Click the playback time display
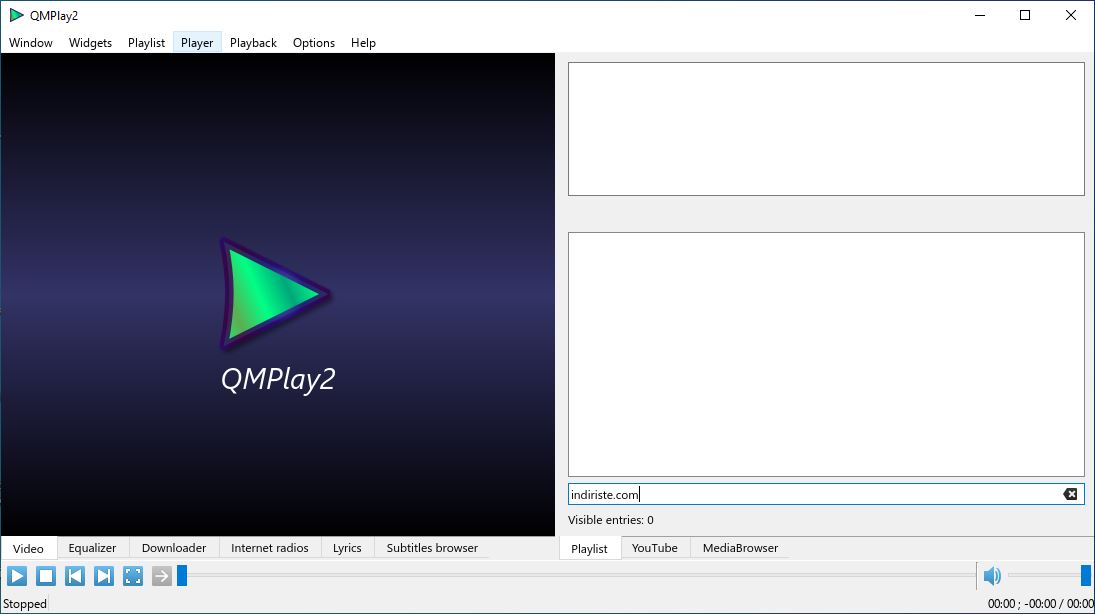 click(1040, 604)
